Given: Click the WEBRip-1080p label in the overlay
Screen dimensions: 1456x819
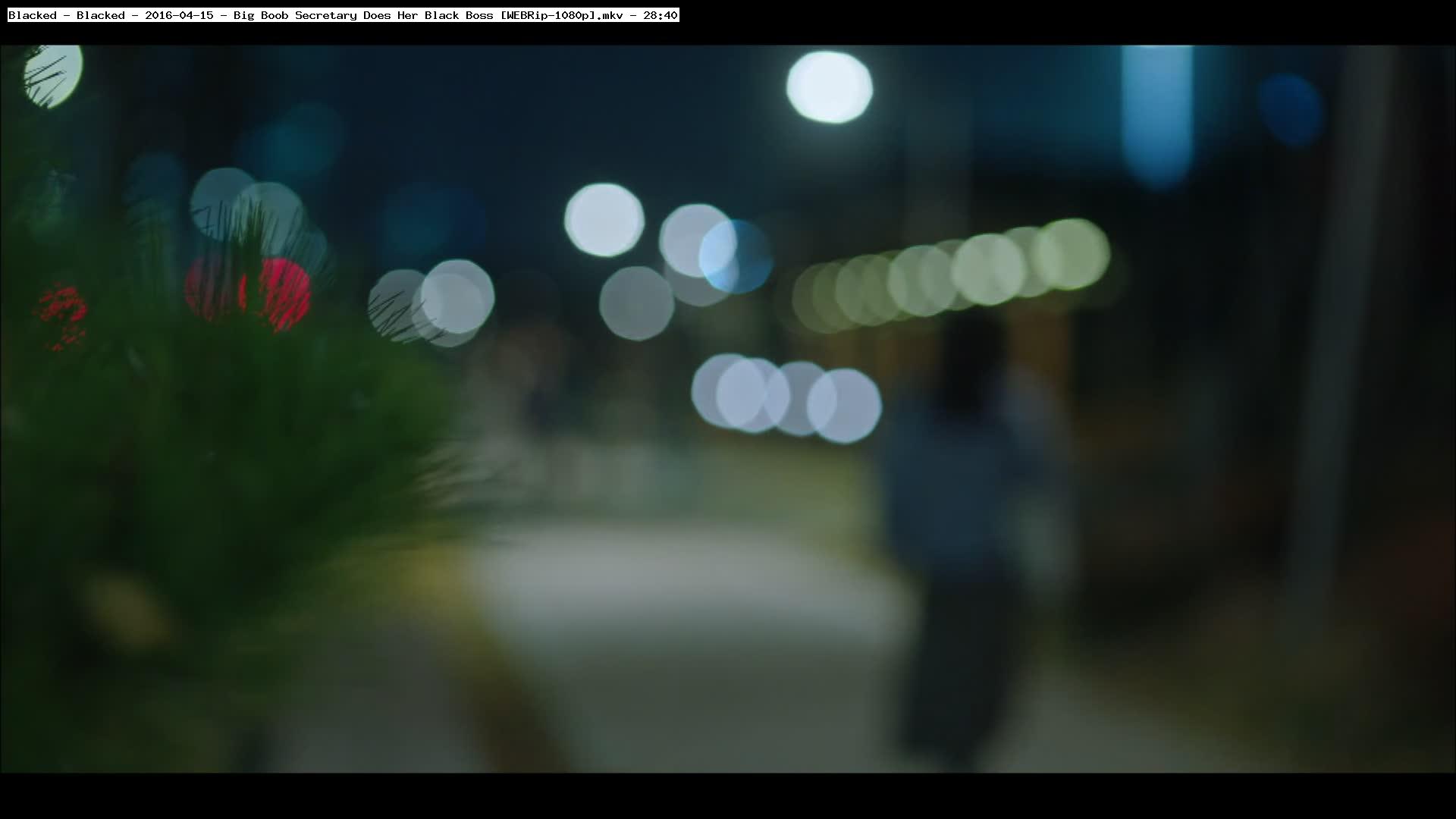Looking at the screenshot, I should (x=549, y=15).
